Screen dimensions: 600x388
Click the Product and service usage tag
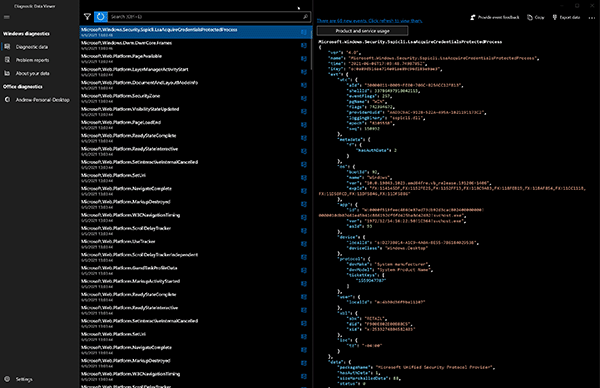(362, 31)
